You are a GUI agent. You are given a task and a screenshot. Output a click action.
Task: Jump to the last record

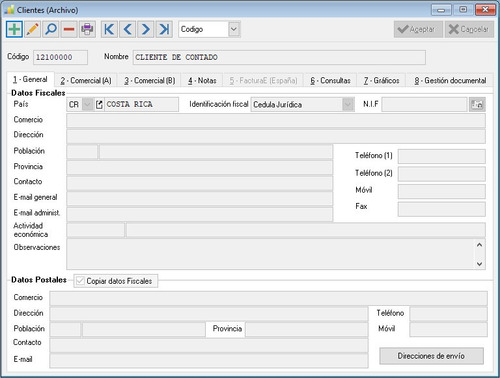[164, 29]
